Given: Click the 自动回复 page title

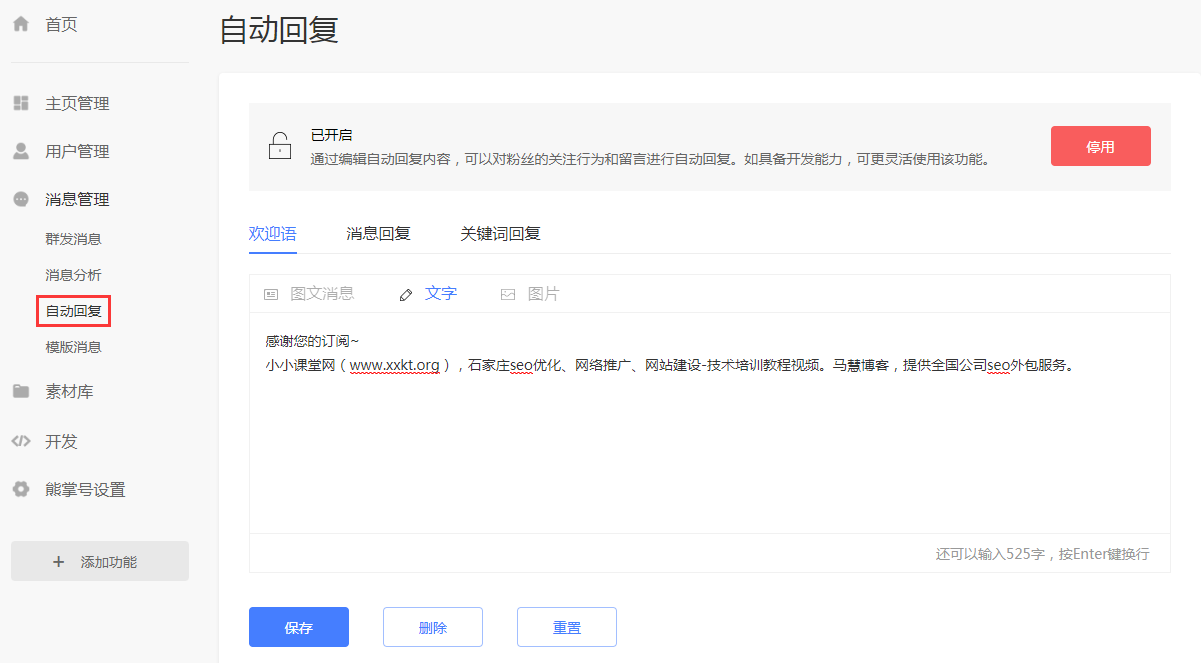Looking at the screenshot, I should point(279,30).
